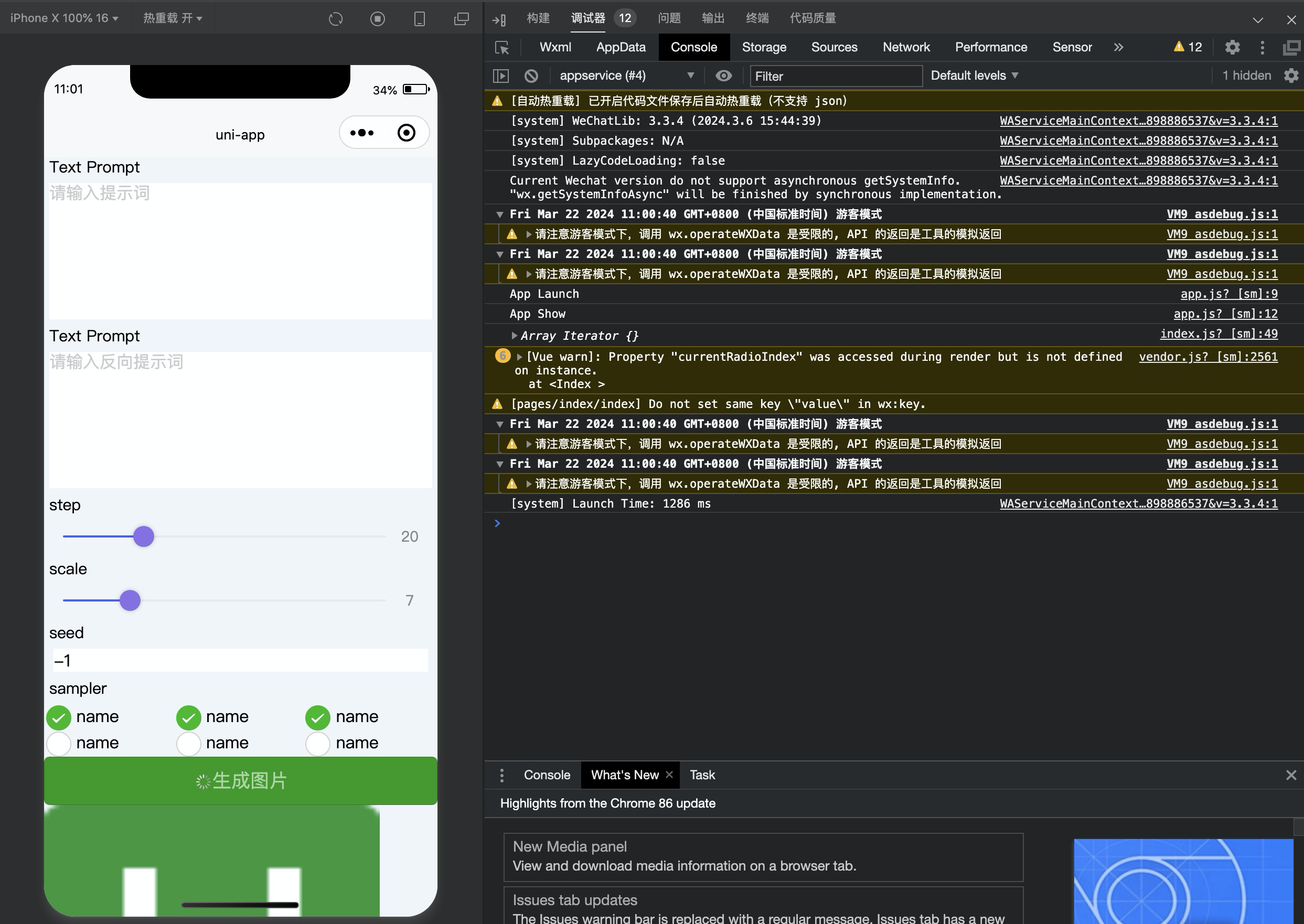
Task: Expand the Array Iterator {} log entry
Action: coord(515,336)
